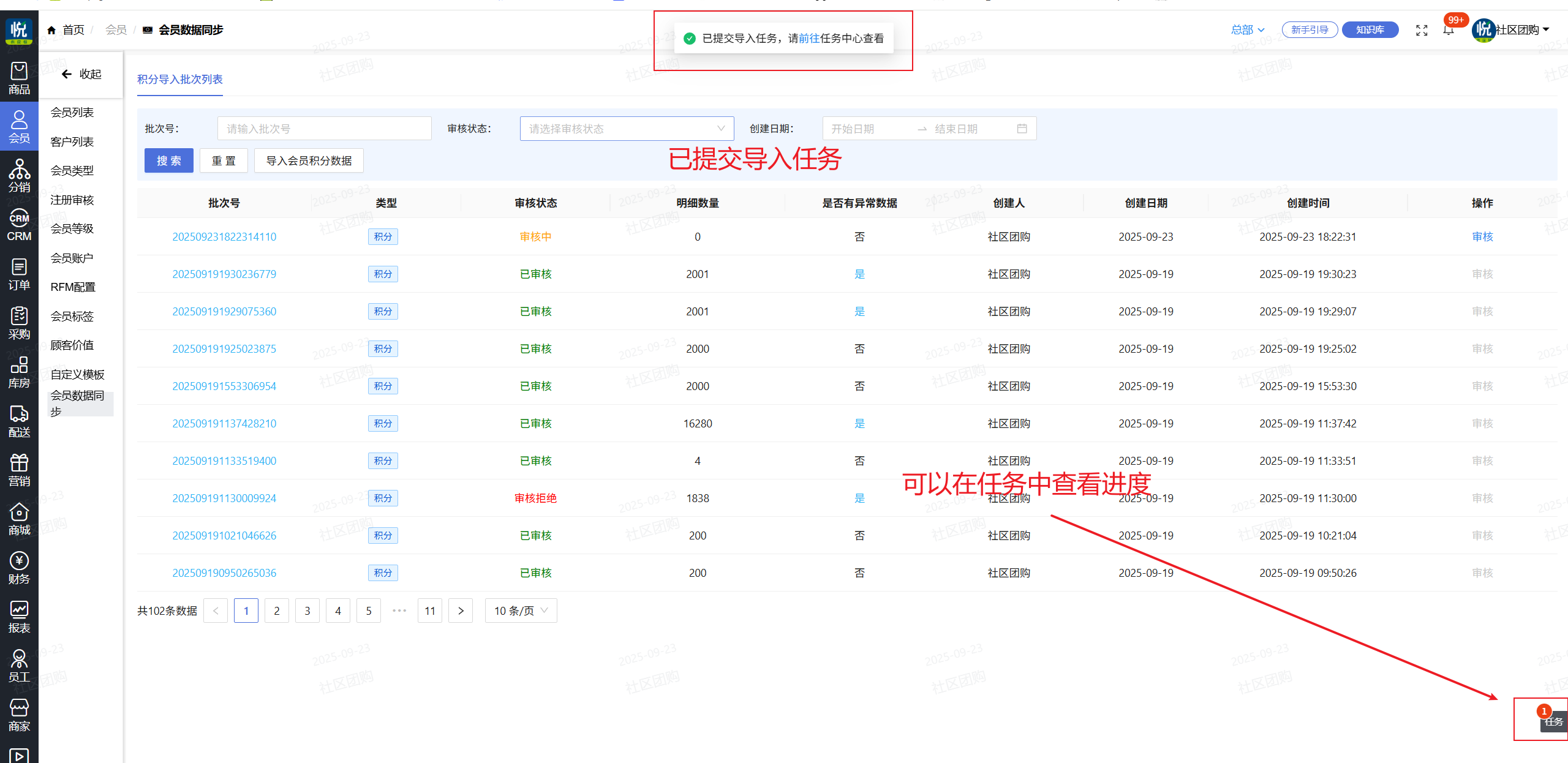The image size is (1568, 763).
Task: Click the 导入会员积分数据 button
Action: 309,160
